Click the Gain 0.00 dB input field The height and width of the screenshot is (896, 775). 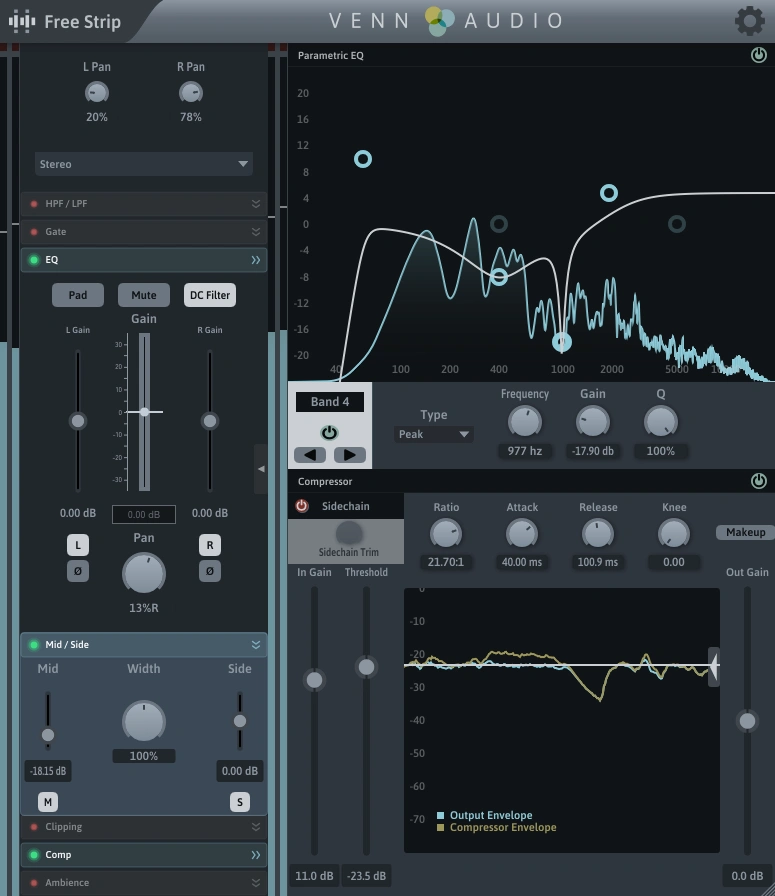tap(143, 514)
